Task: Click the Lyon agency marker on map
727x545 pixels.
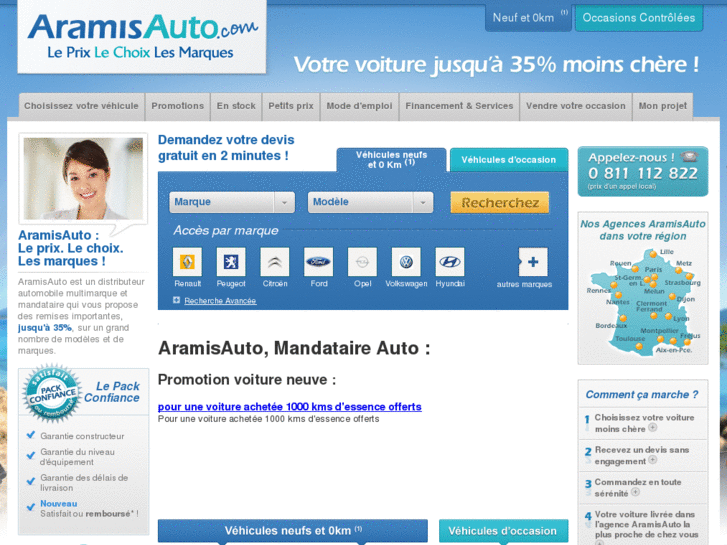Action: [668, 316]
